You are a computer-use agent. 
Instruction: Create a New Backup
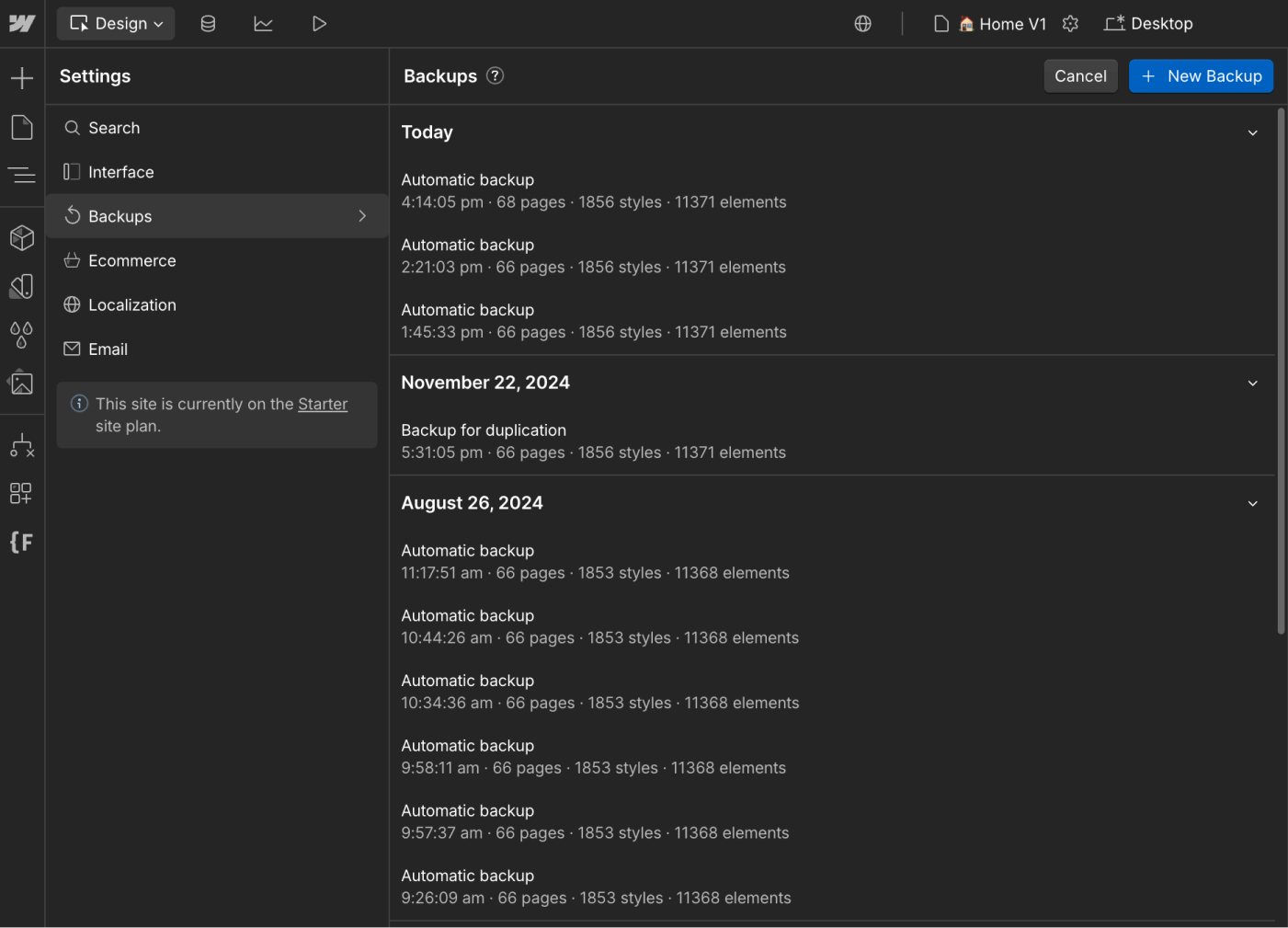pos(1201,75)
